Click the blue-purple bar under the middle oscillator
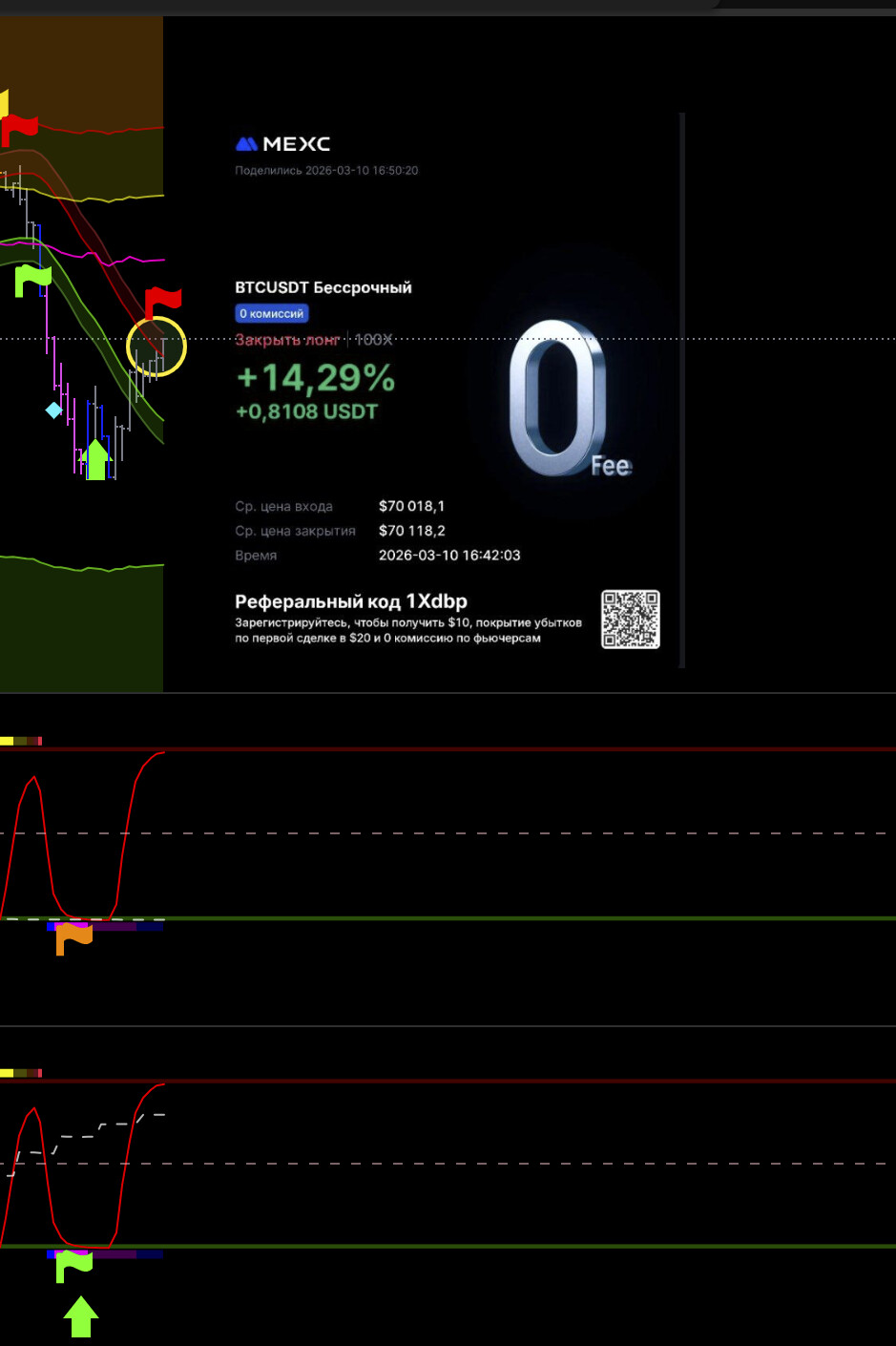 [105, 926]
